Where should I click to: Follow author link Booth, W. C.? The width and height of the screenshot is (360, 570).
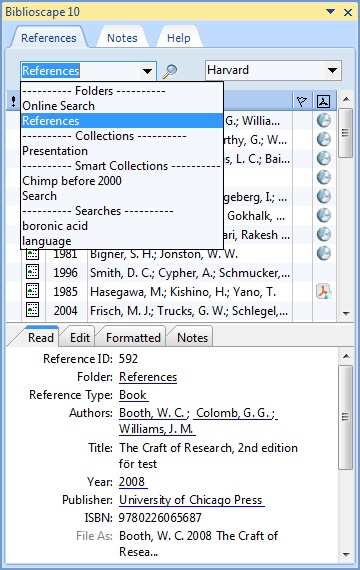[153, 413]
